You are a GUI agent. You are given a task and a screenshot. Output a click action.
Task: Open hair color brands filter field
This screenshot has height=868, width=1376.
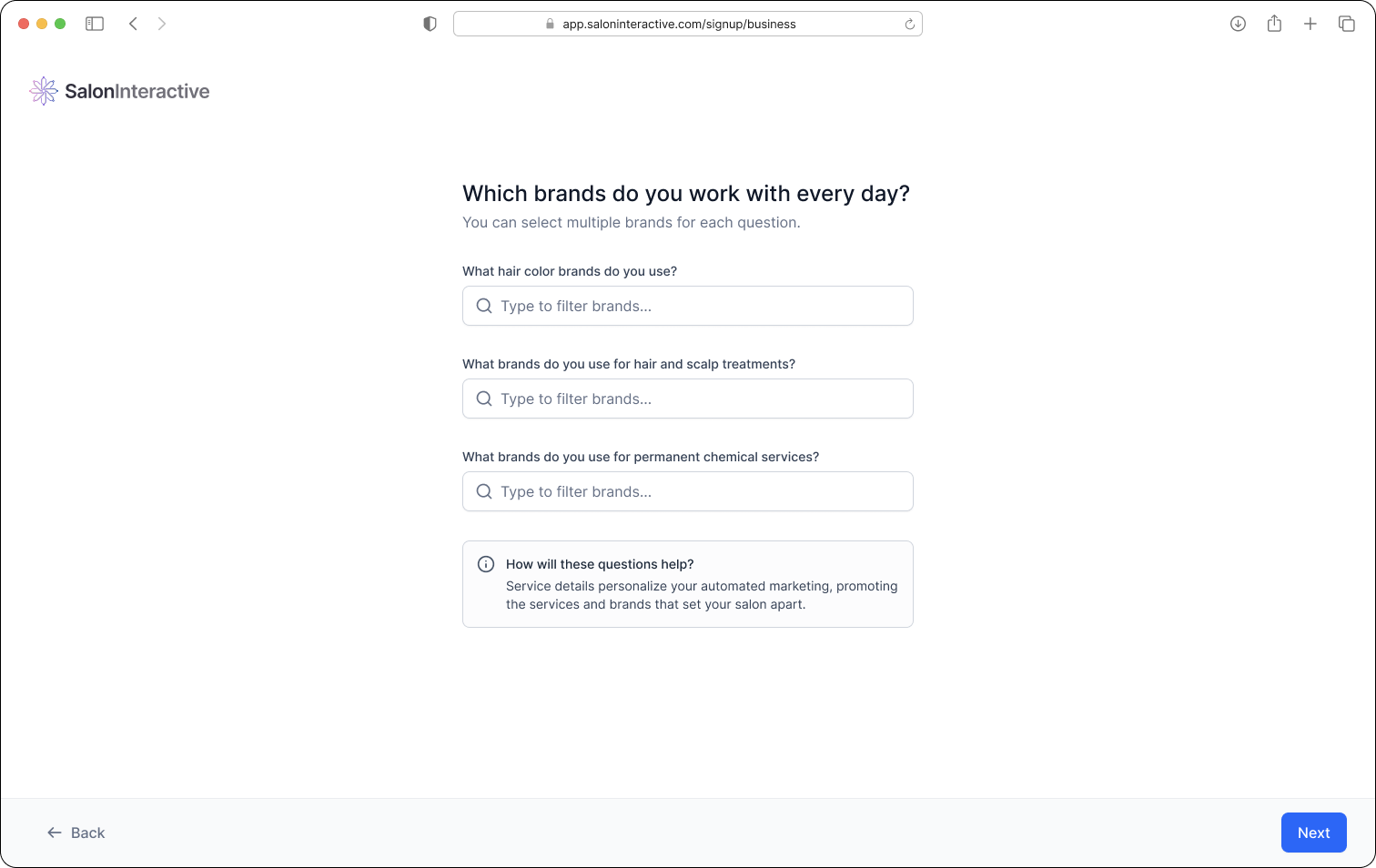click(x=701, y=306)
